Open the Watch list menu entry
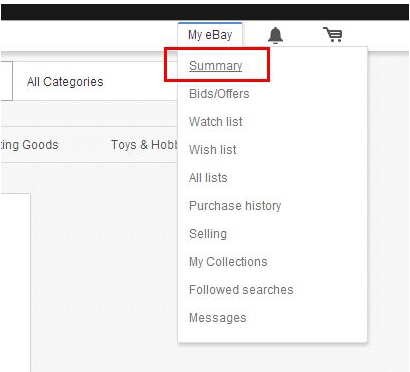Screen dimensions: 410x372 click(216, 122)
